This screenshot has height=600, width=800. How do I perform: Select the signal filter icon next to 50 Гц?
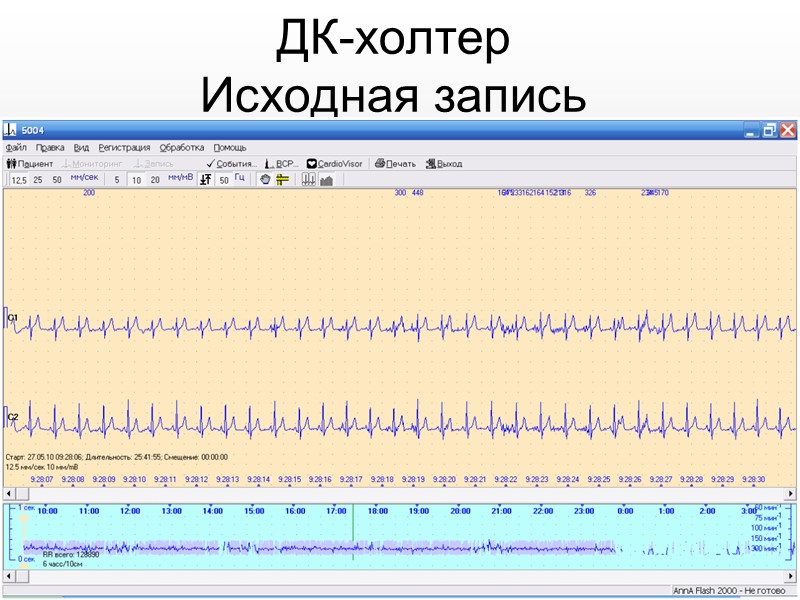click(206, 179)
